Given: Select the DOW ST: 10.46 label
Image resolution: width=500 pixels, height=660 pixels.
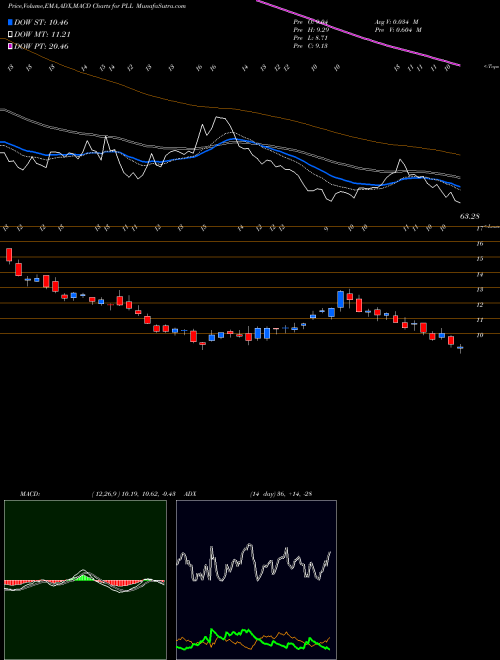Looking at the screenshot, I should pos(41,22).
